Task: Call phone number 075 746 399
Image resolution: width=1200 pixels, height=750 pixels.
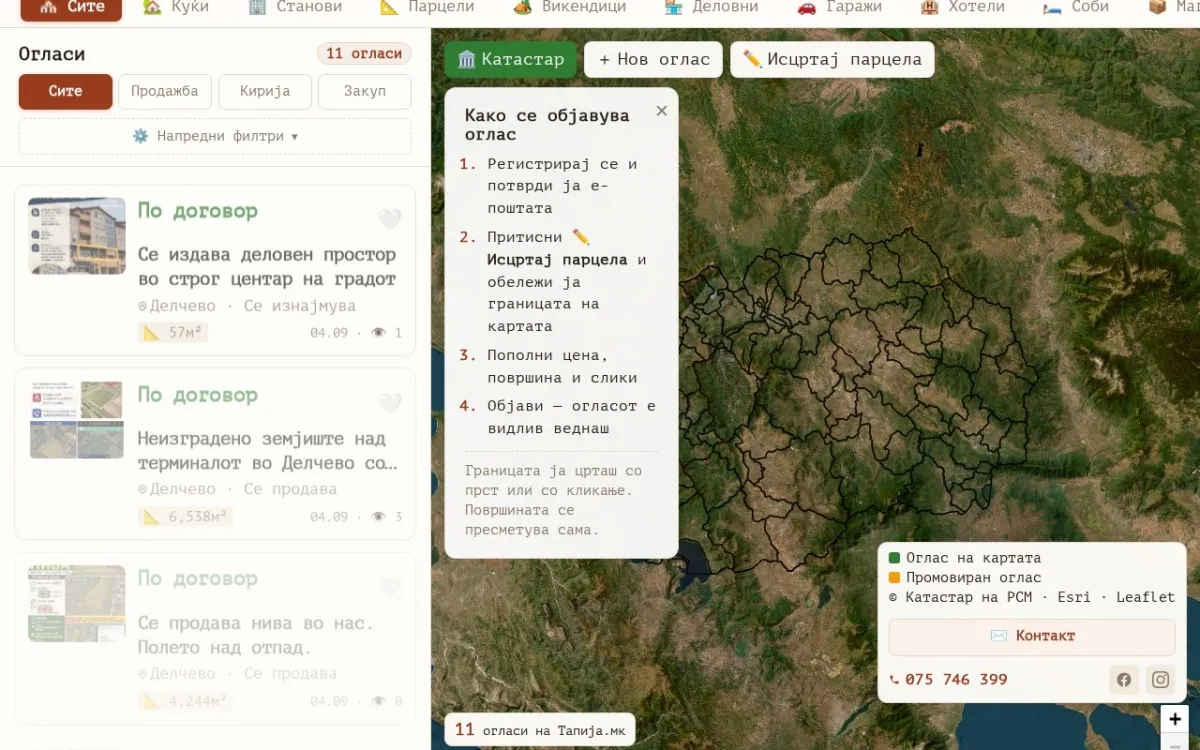Action: [x=948, y=679]
